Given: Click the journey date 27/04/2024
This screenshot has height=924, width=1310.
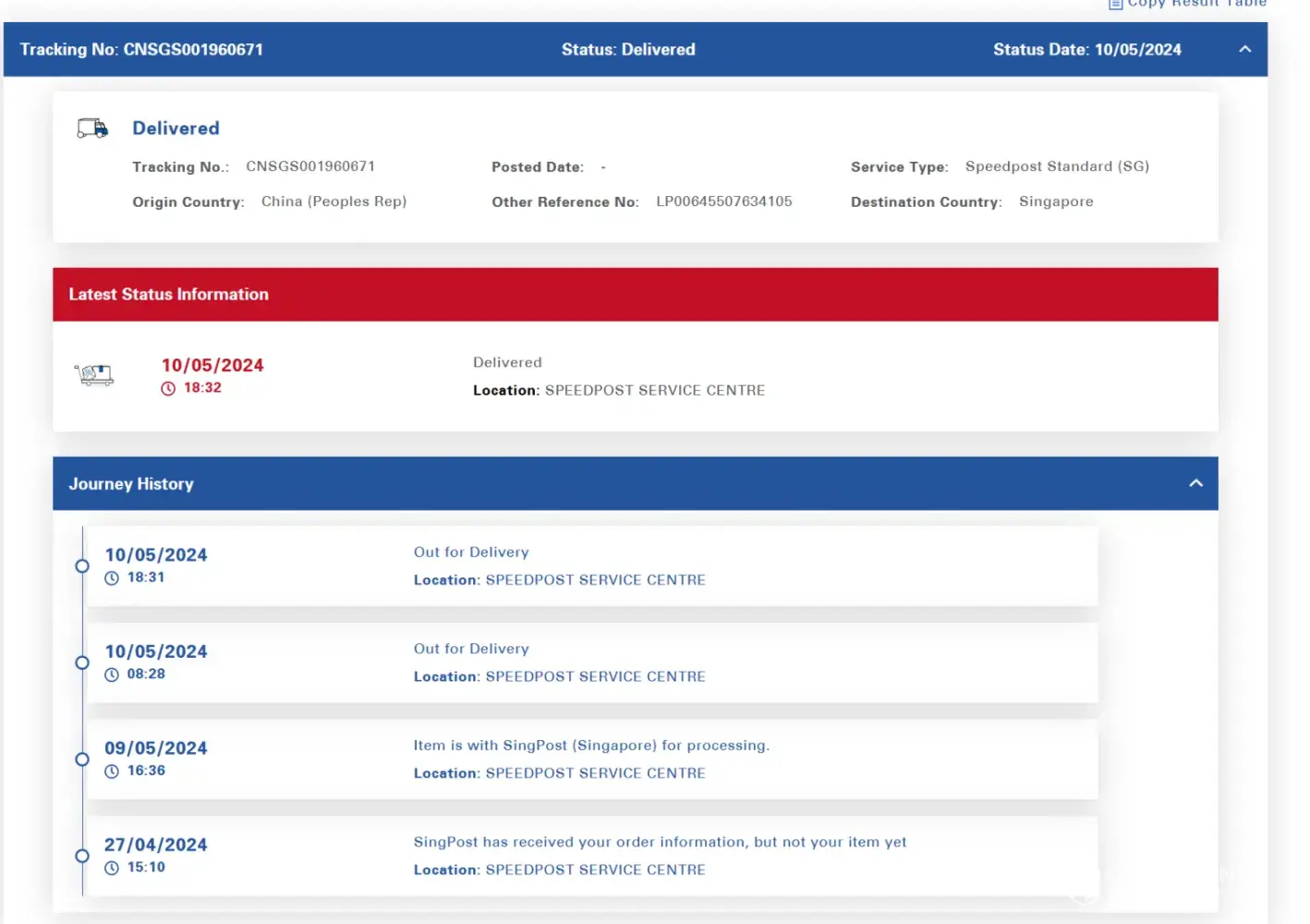Looking at the screenshot, I should coord(156,845).
